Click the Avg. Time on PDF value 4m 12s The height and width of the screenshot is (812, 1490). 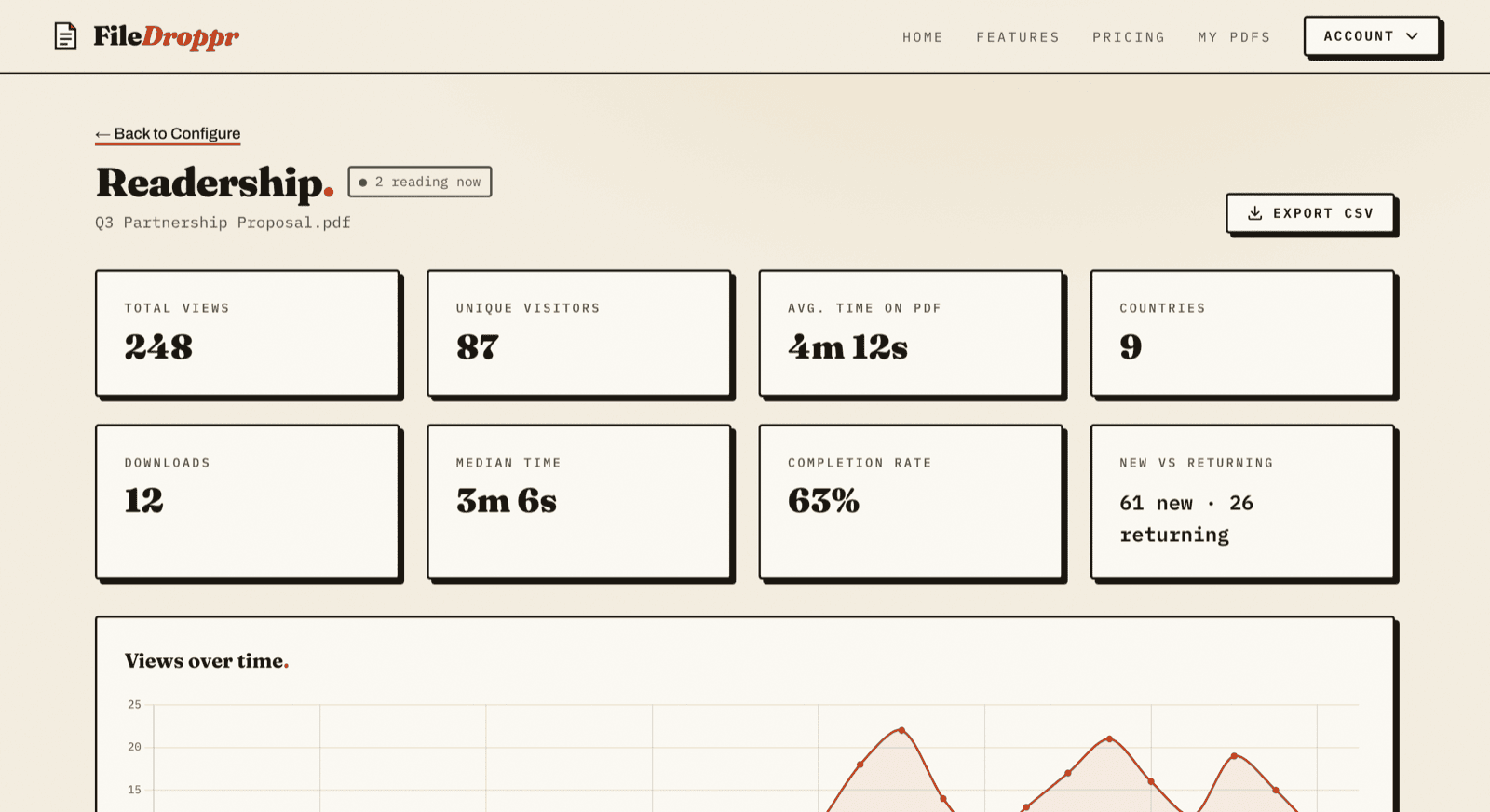847,347
